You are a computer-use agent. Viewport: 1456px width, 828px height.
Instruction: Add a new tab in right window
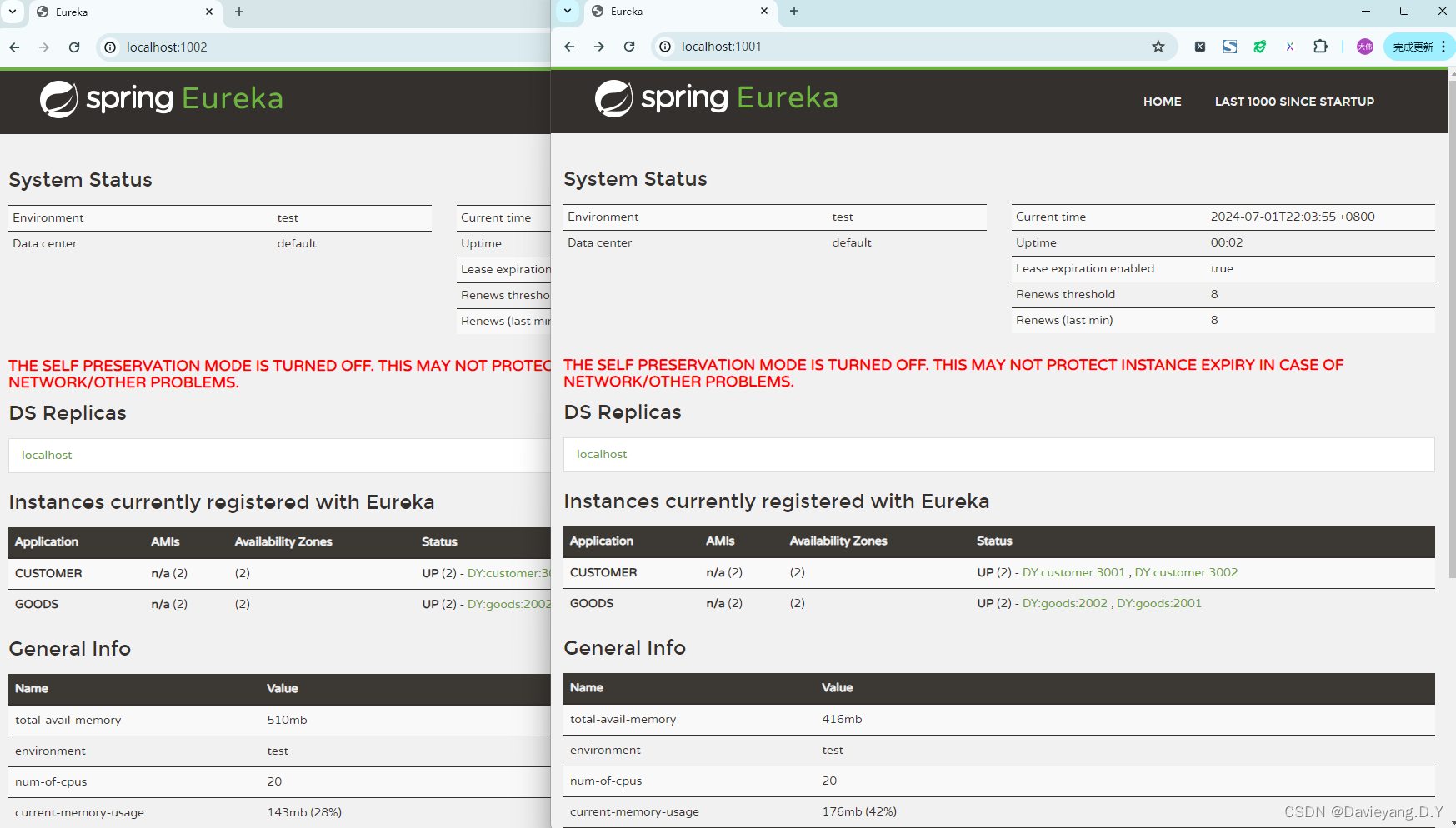click(794, 11)
